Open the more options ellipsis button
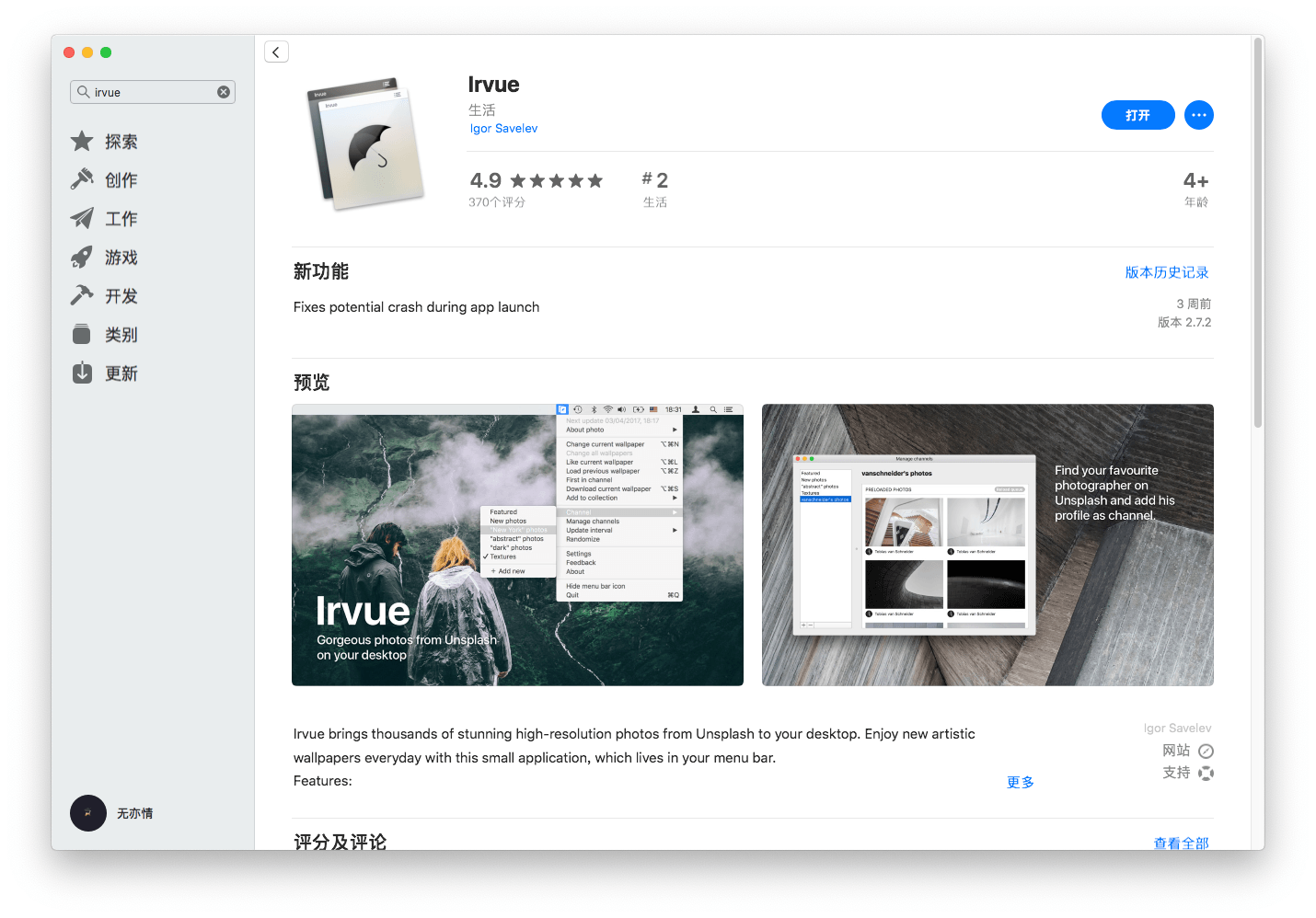 coord(1198,115)
